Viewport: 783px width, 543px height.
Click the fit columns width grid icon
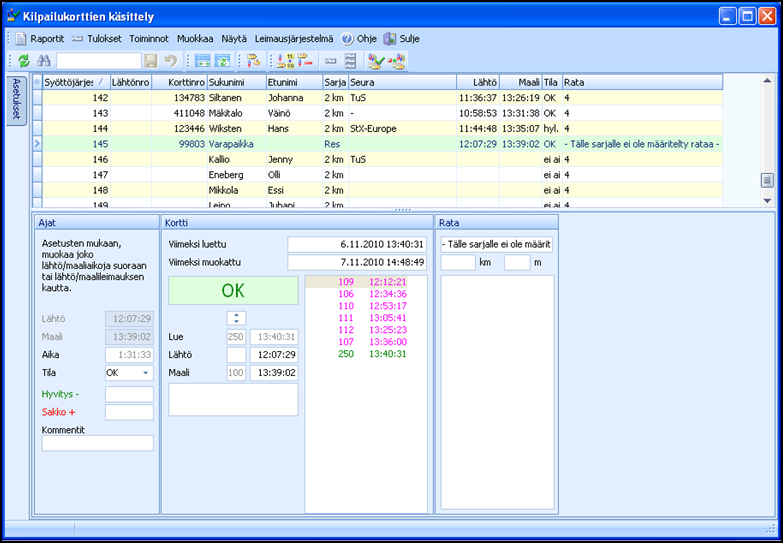[x=202, y=61]
